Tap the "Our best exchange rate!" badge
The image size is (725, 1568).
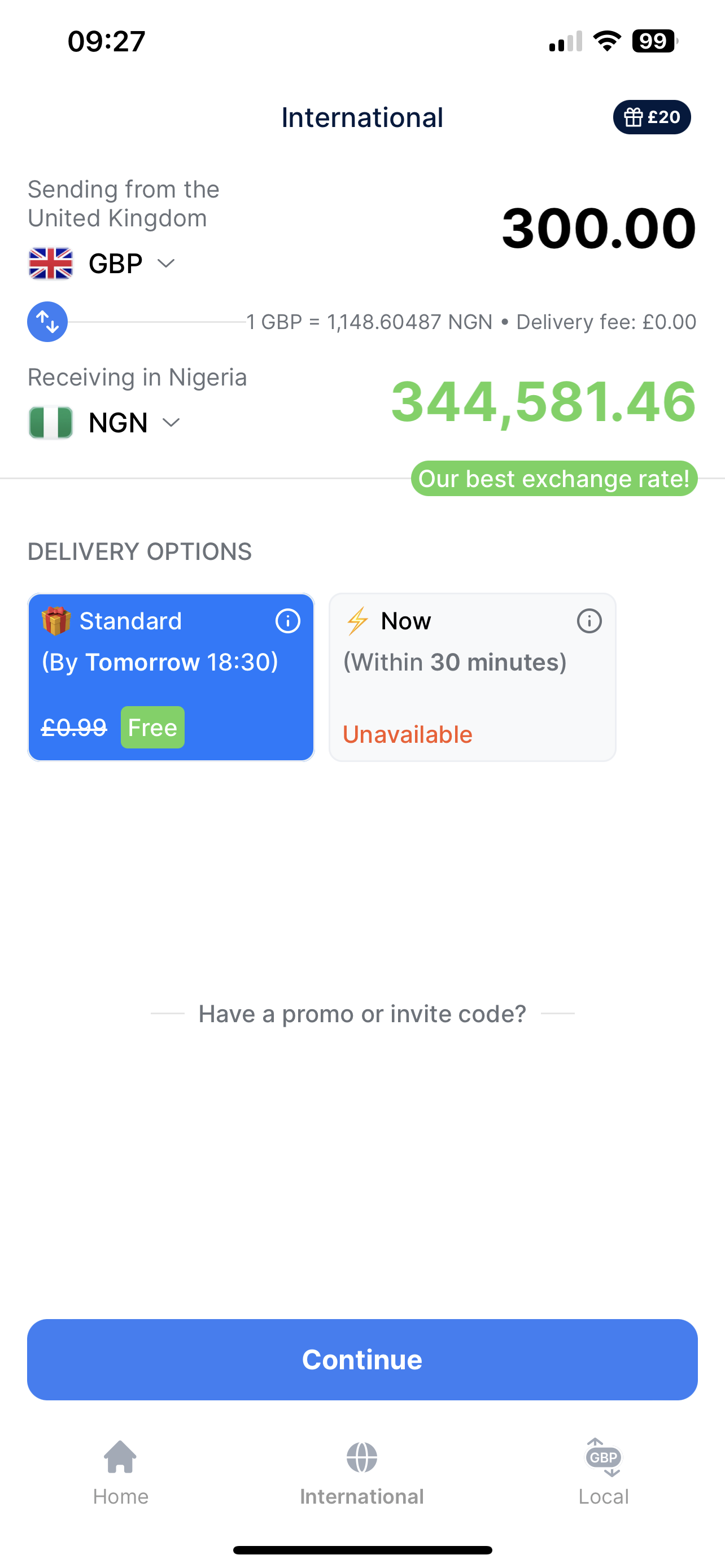[554, 479]
